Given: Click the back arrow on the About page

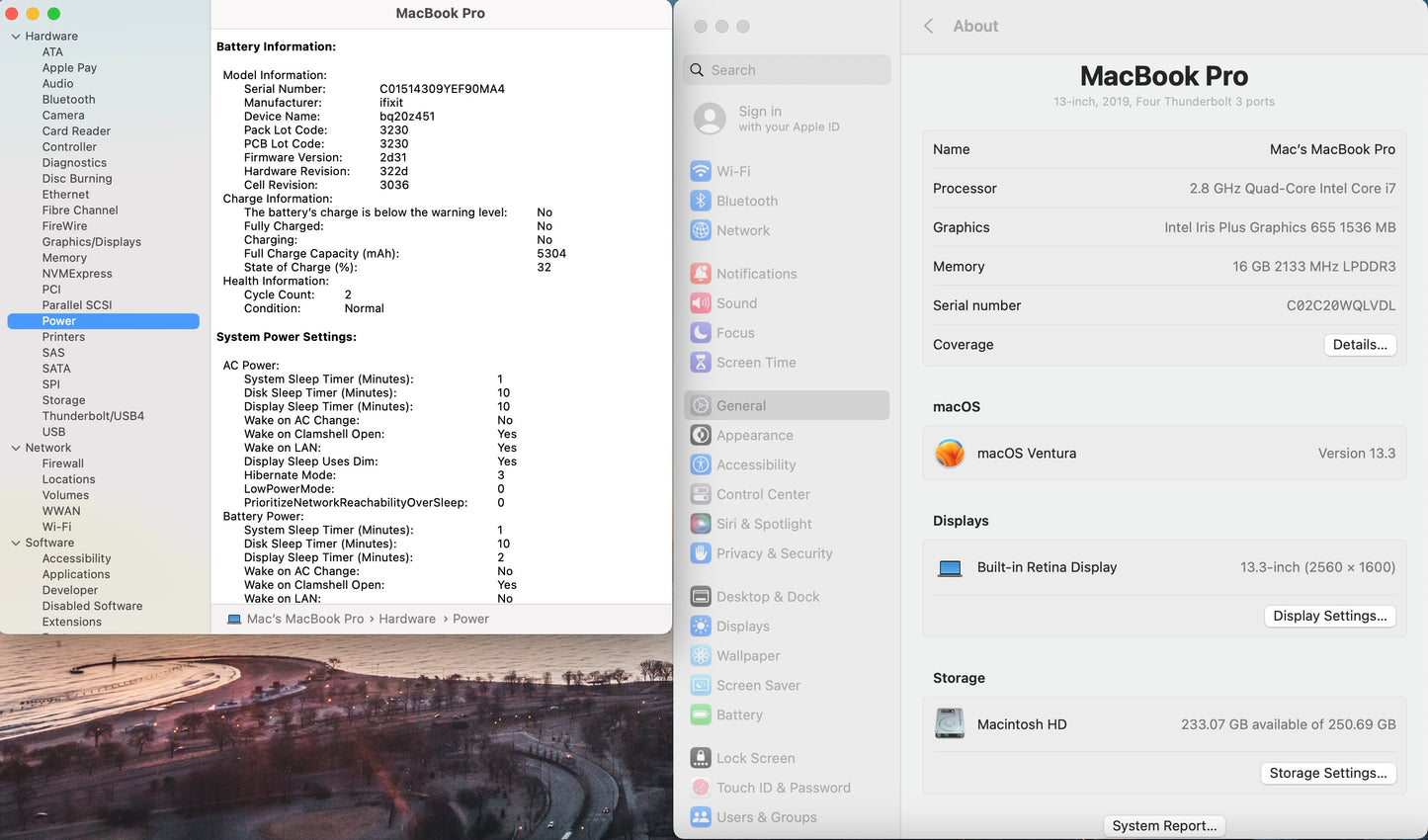Looking at the screenshot, I should click(x=927, y=26).
